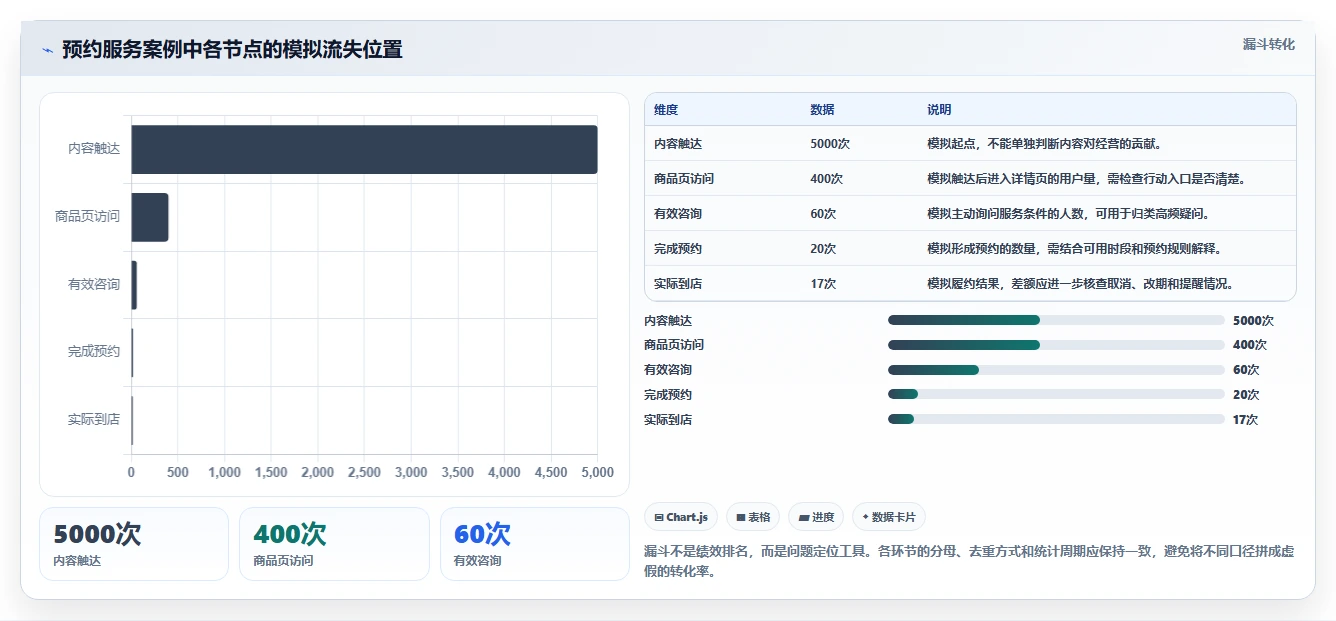Viewport: 1336px width, 621px height.
Task: Click the page title 预约服务案例中各节点的模拟流失位置
Action: (232, 50)
